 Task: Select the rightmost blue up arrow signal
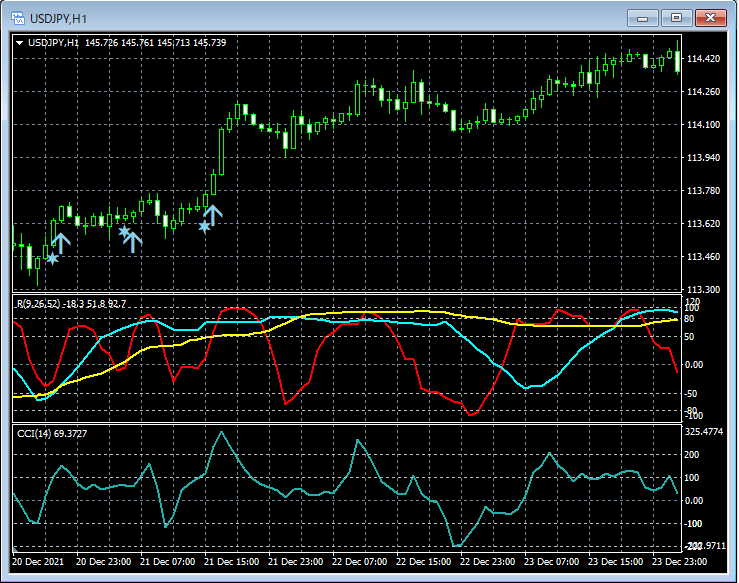213,212
